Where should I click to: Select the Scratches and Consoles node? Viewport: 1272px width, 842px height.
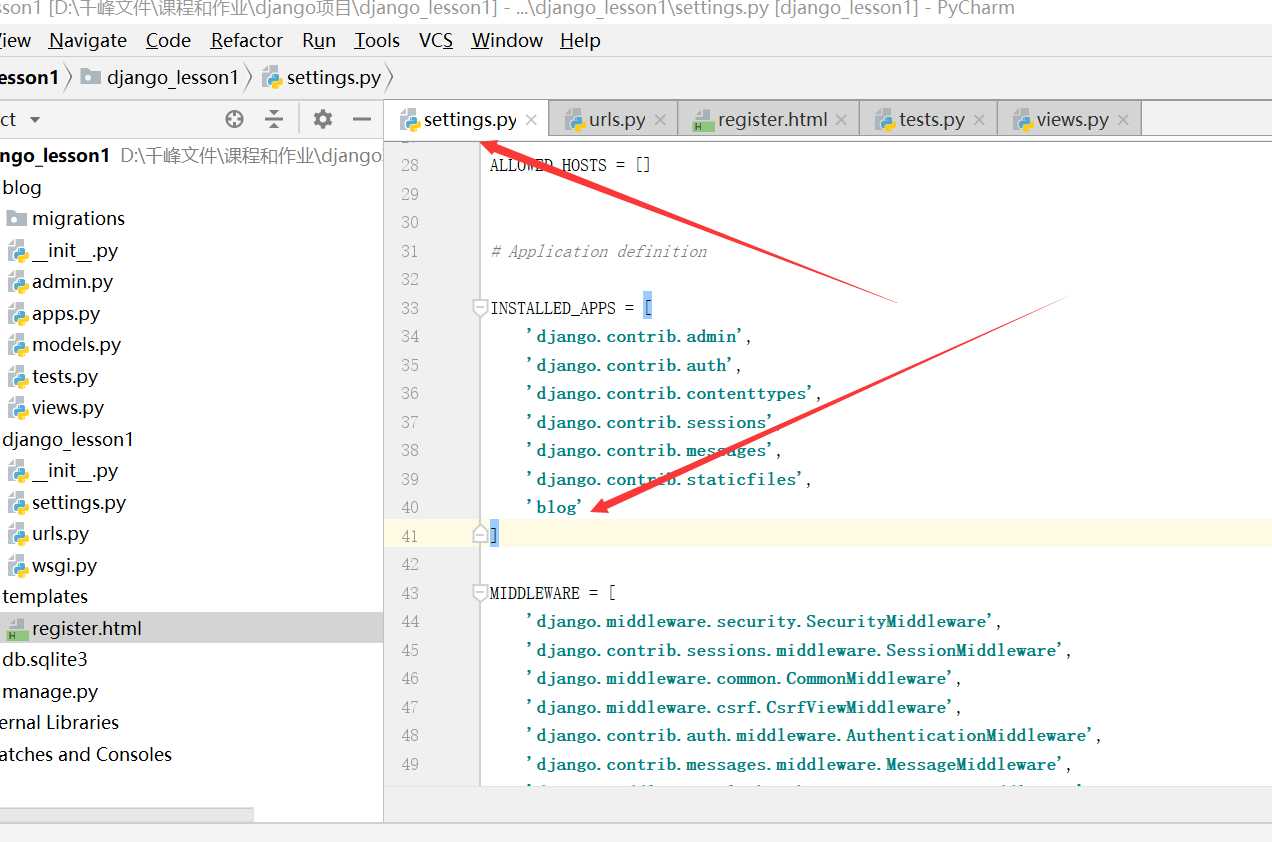(86, 754)
